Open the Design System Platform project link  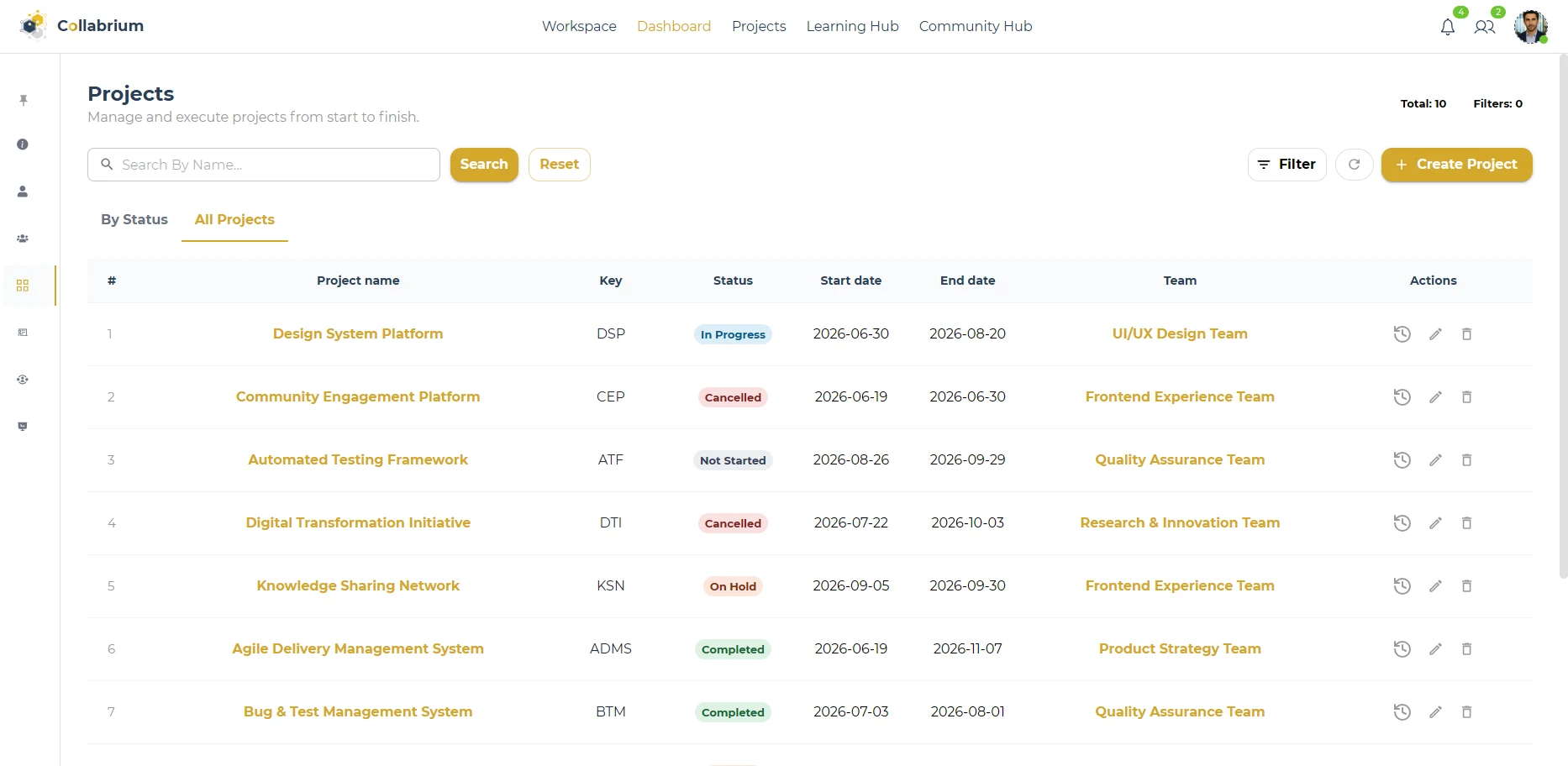tap(358, 333)
